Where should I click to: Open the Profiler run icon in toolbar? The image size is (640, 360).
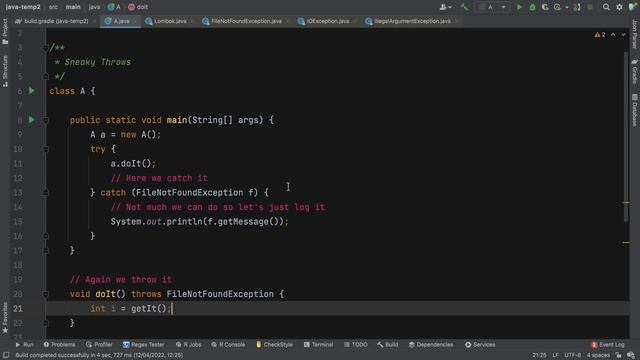point(558,7)
